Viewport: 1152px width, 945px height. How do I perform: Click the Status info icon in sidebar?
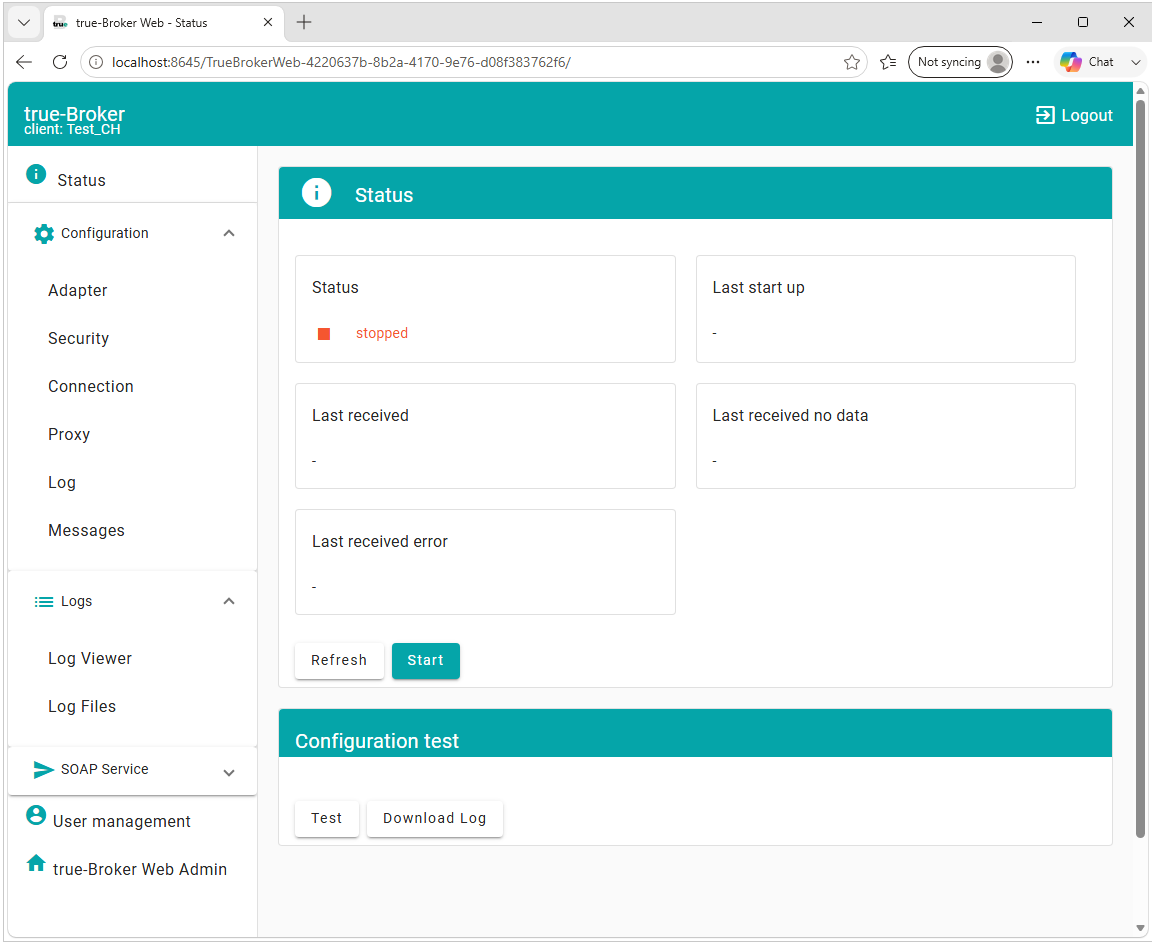click(x=36, y=174)
